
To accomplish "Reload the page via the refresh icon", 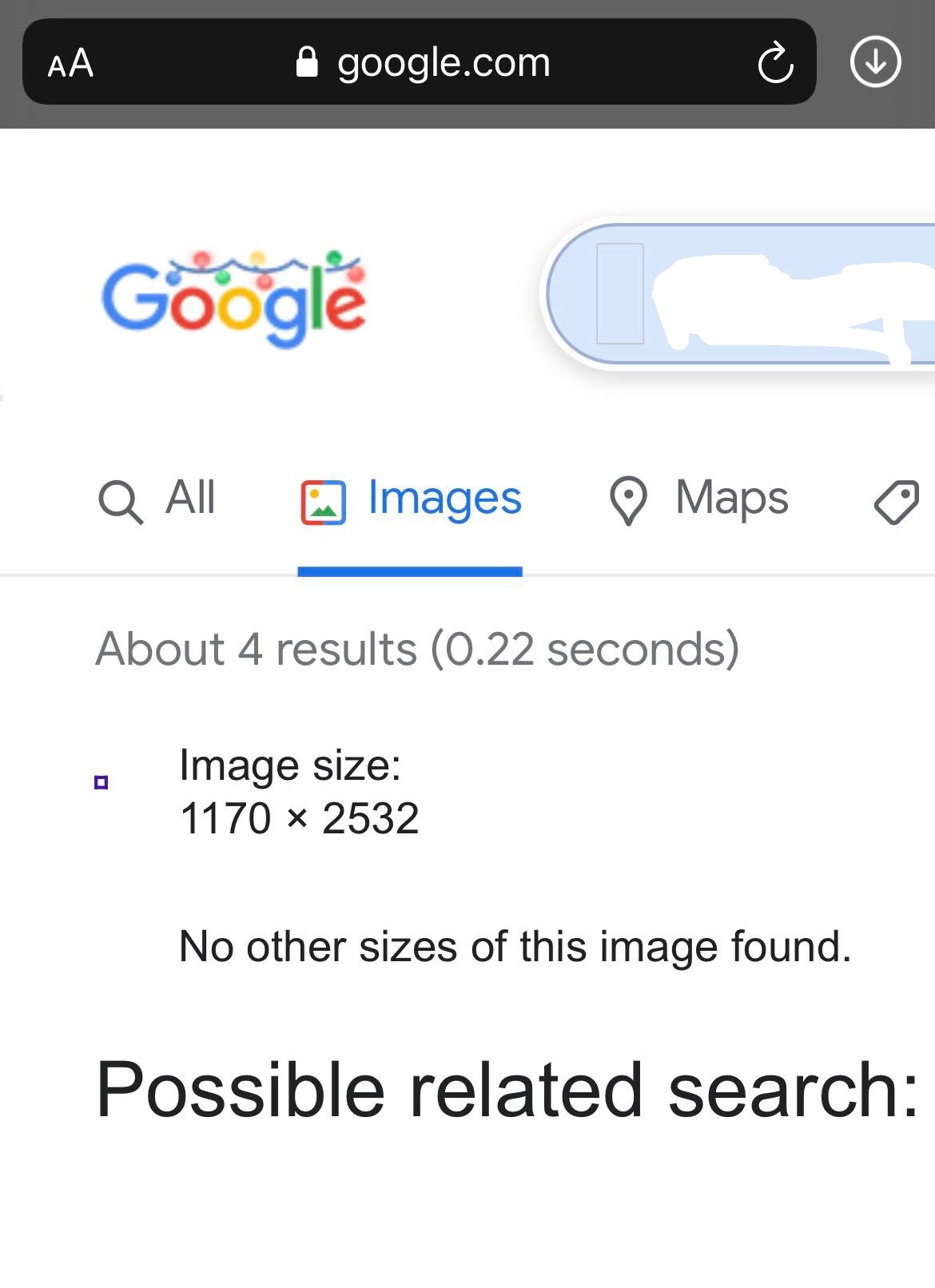I will click(x=774, y=62).
